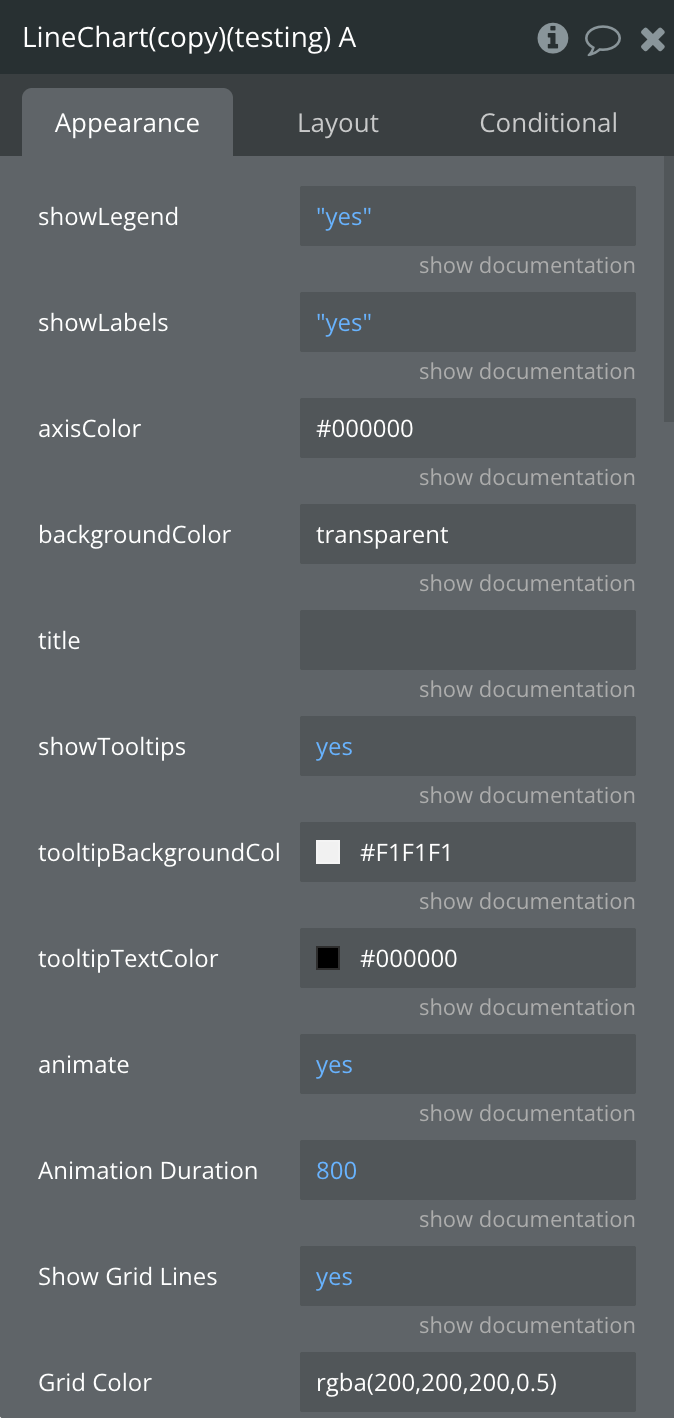This screenshot has height=1418, width=674.
Task: Click the Animation Duration 800 field
Action: [x=467, y=1170]
